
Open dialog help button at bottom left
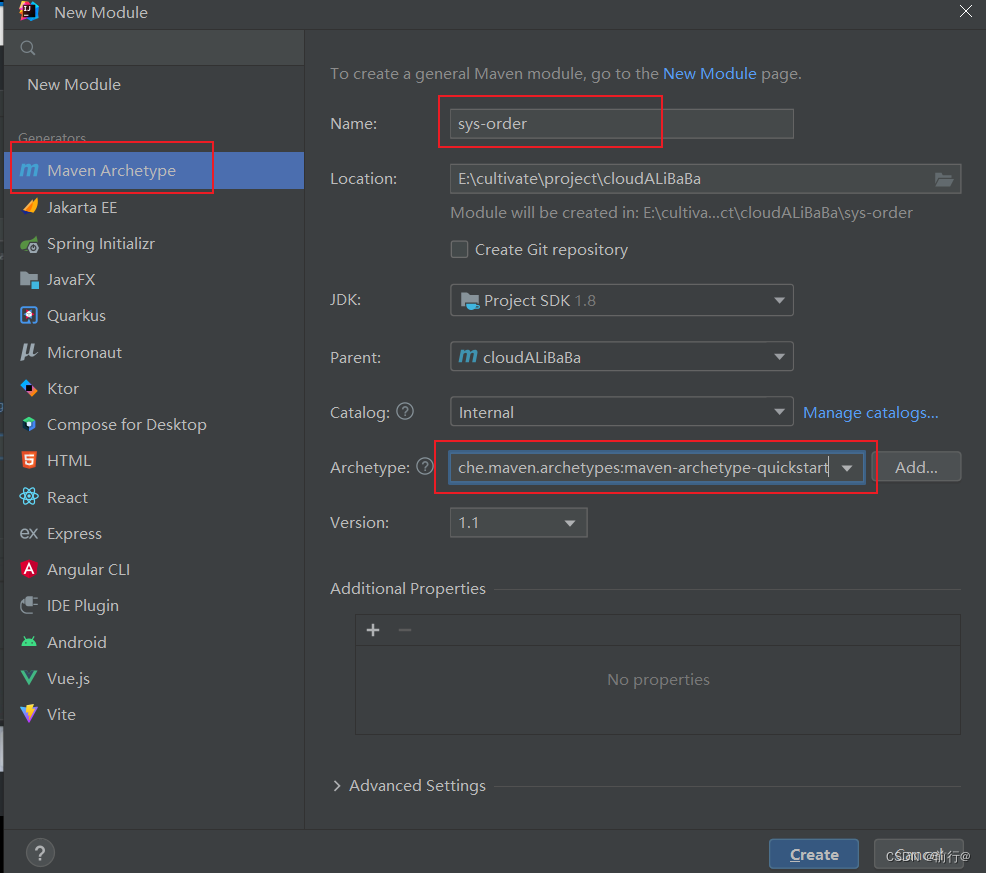tap(40, 853)
